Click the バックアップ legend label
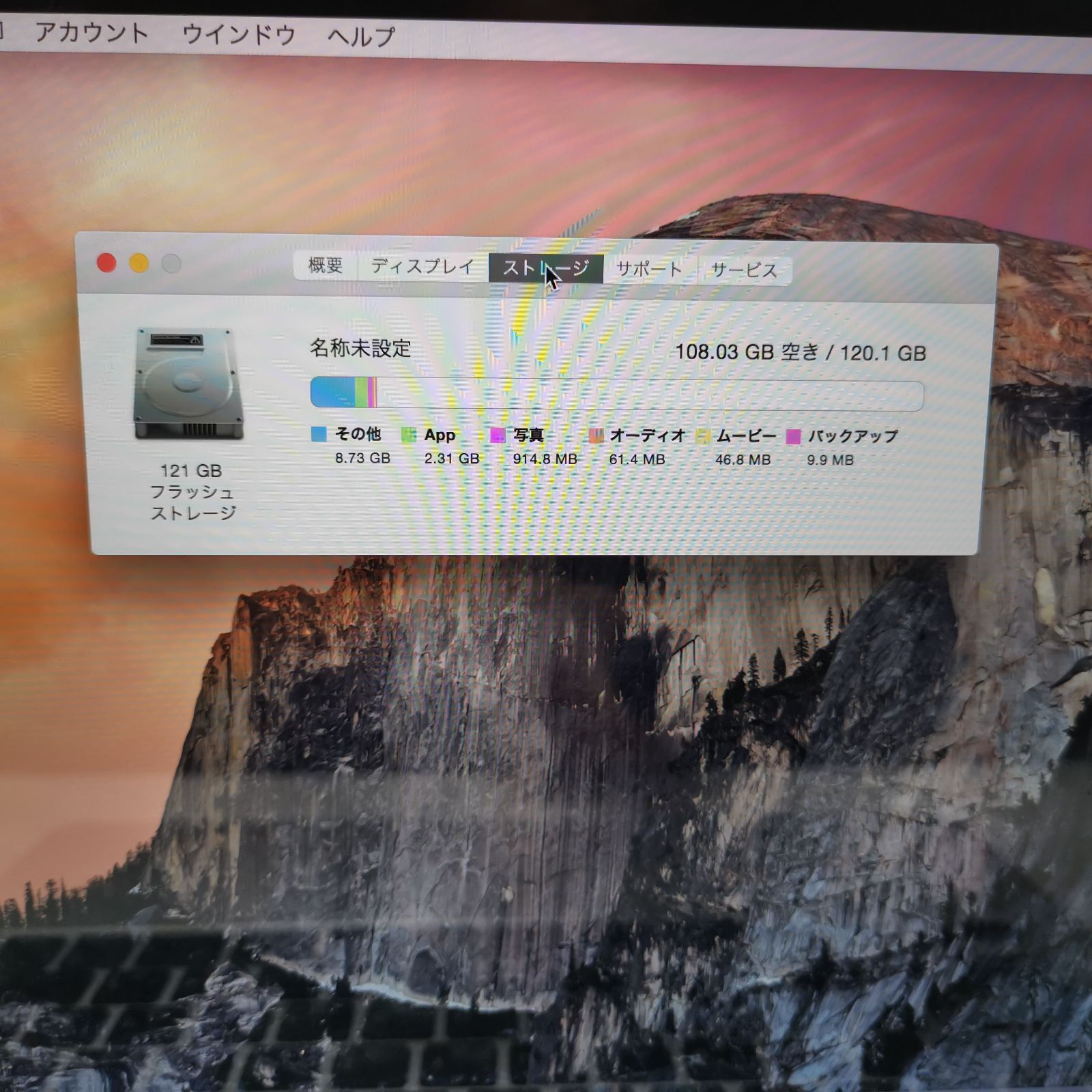This screenshot has height=1092, width=1092. tap(853, 437)
